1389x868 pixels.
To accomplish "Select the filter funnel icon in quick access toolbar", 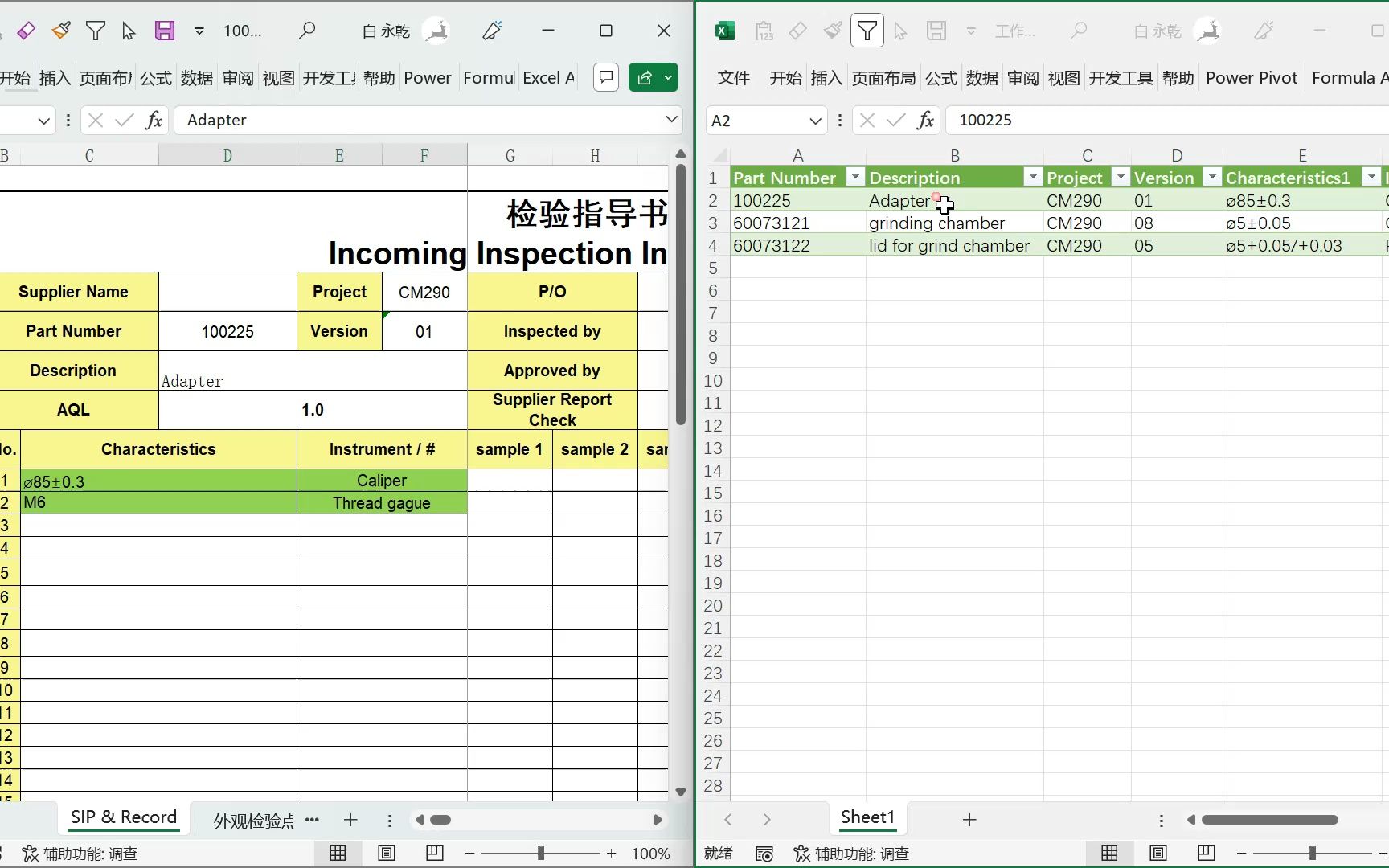I will click(96, 31).
